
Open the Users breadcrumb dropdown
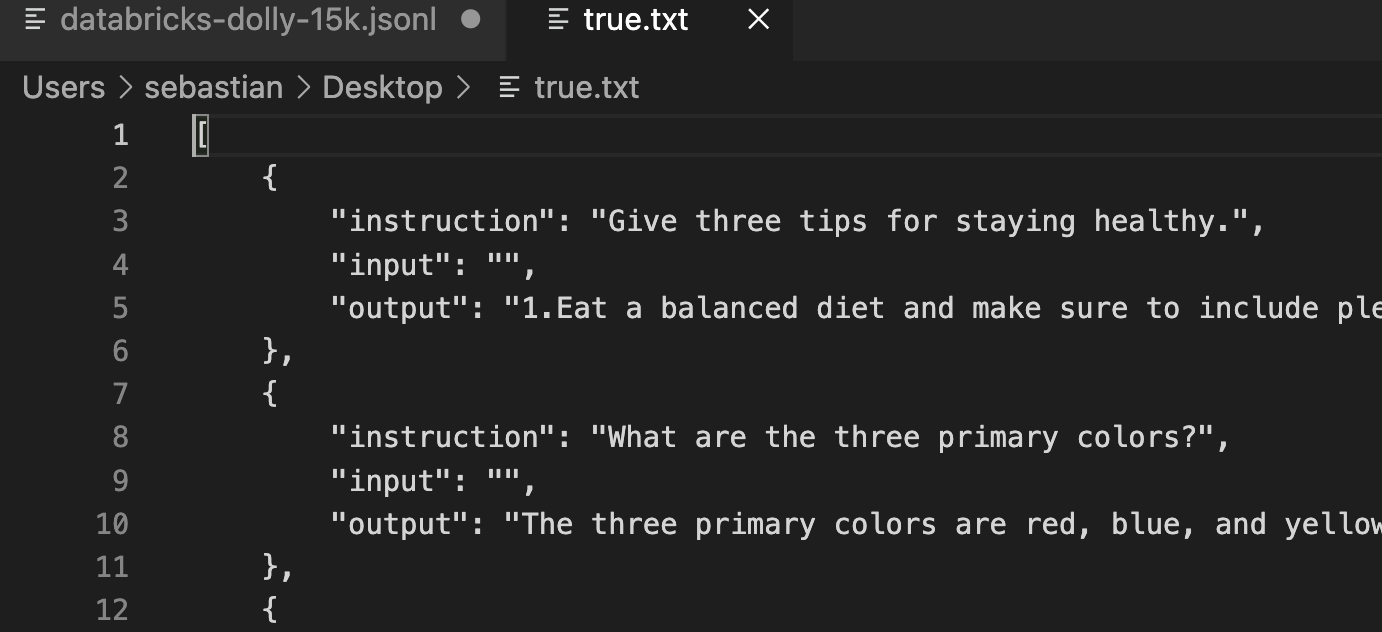(x=63, y=87)
